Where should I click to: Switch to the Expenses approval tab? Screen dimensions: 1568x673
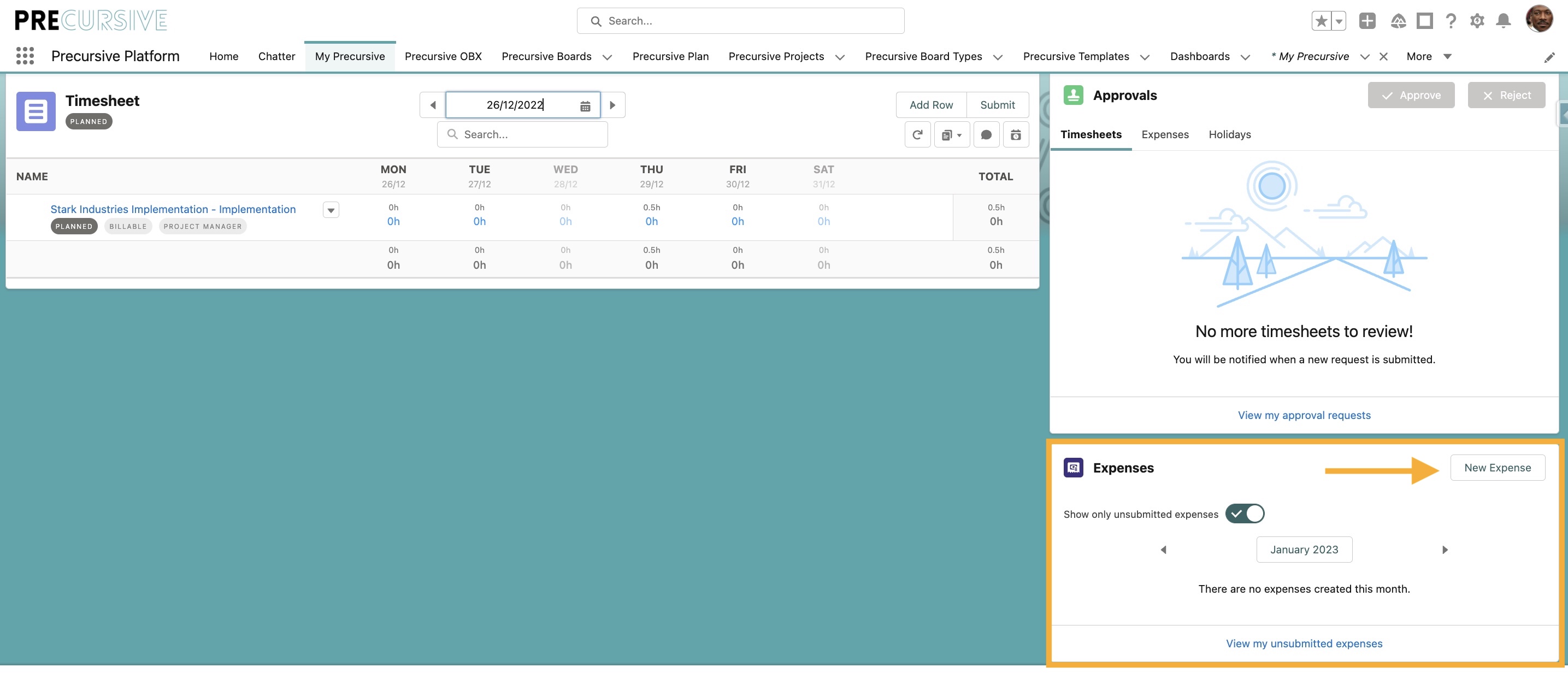point(1164,134)
